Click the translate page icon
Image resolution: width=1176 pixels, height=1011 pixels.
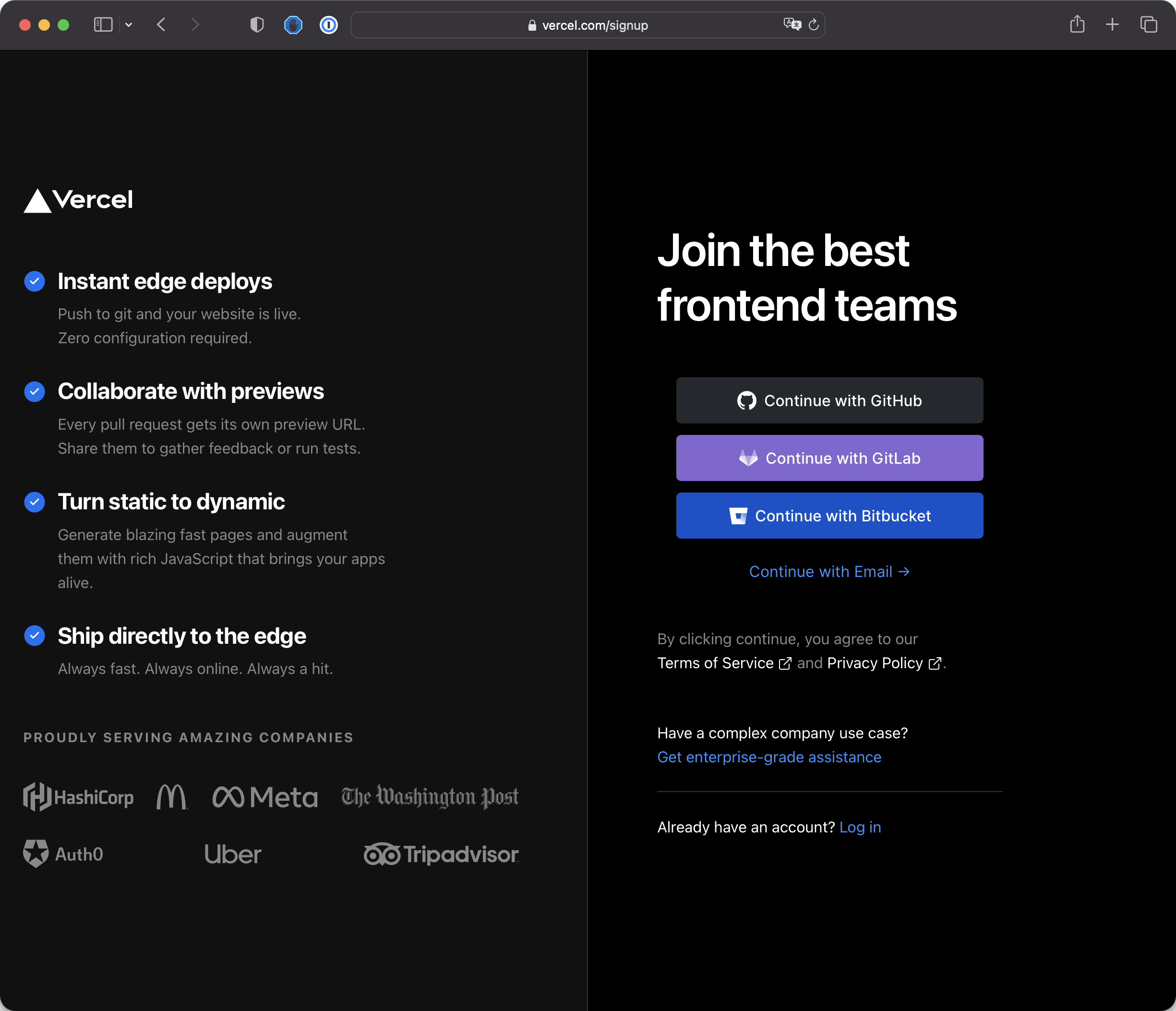pyautogui.click(x=792, y=24)
